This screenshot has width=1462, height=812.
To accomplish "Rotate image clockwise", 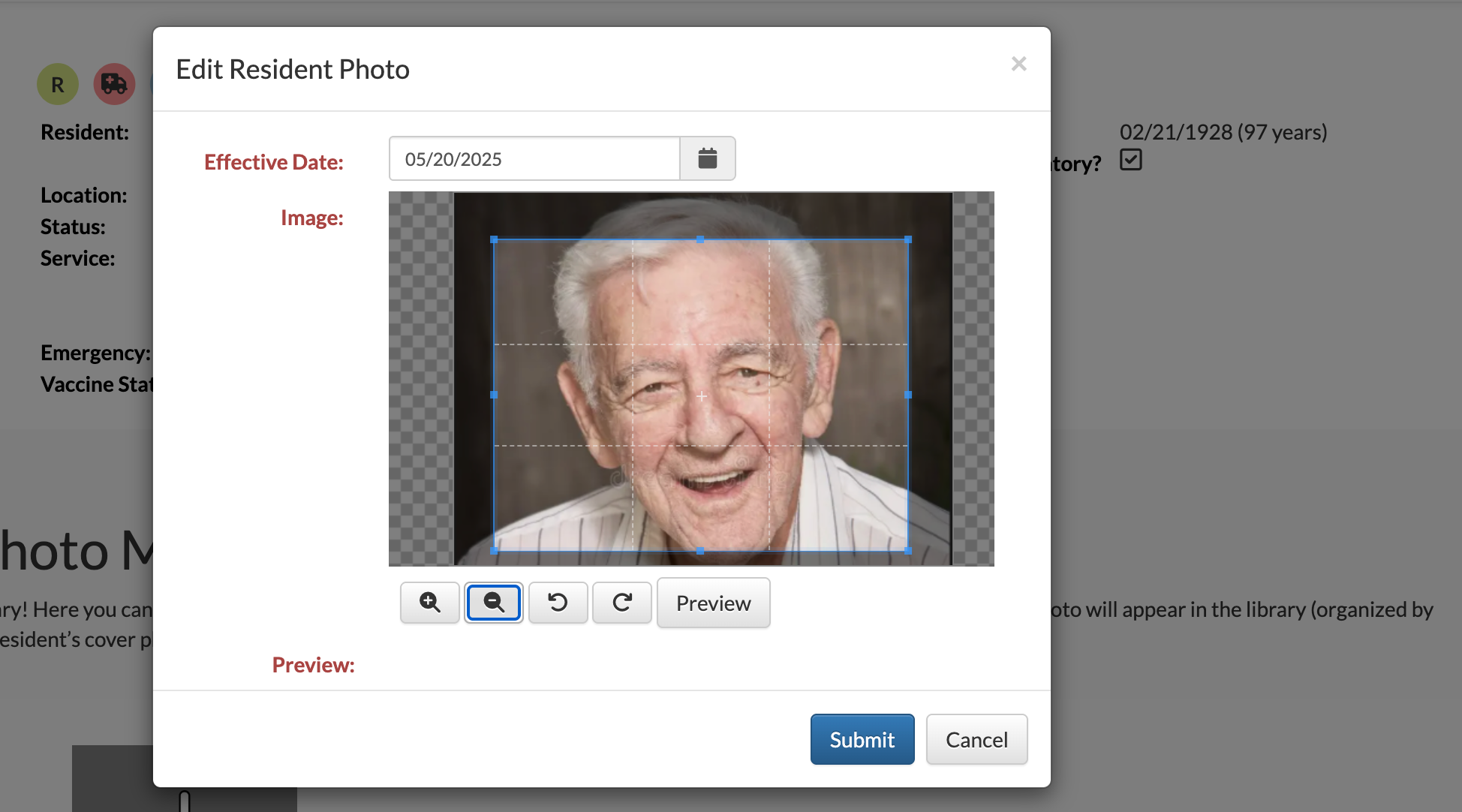I will [621, 603].
